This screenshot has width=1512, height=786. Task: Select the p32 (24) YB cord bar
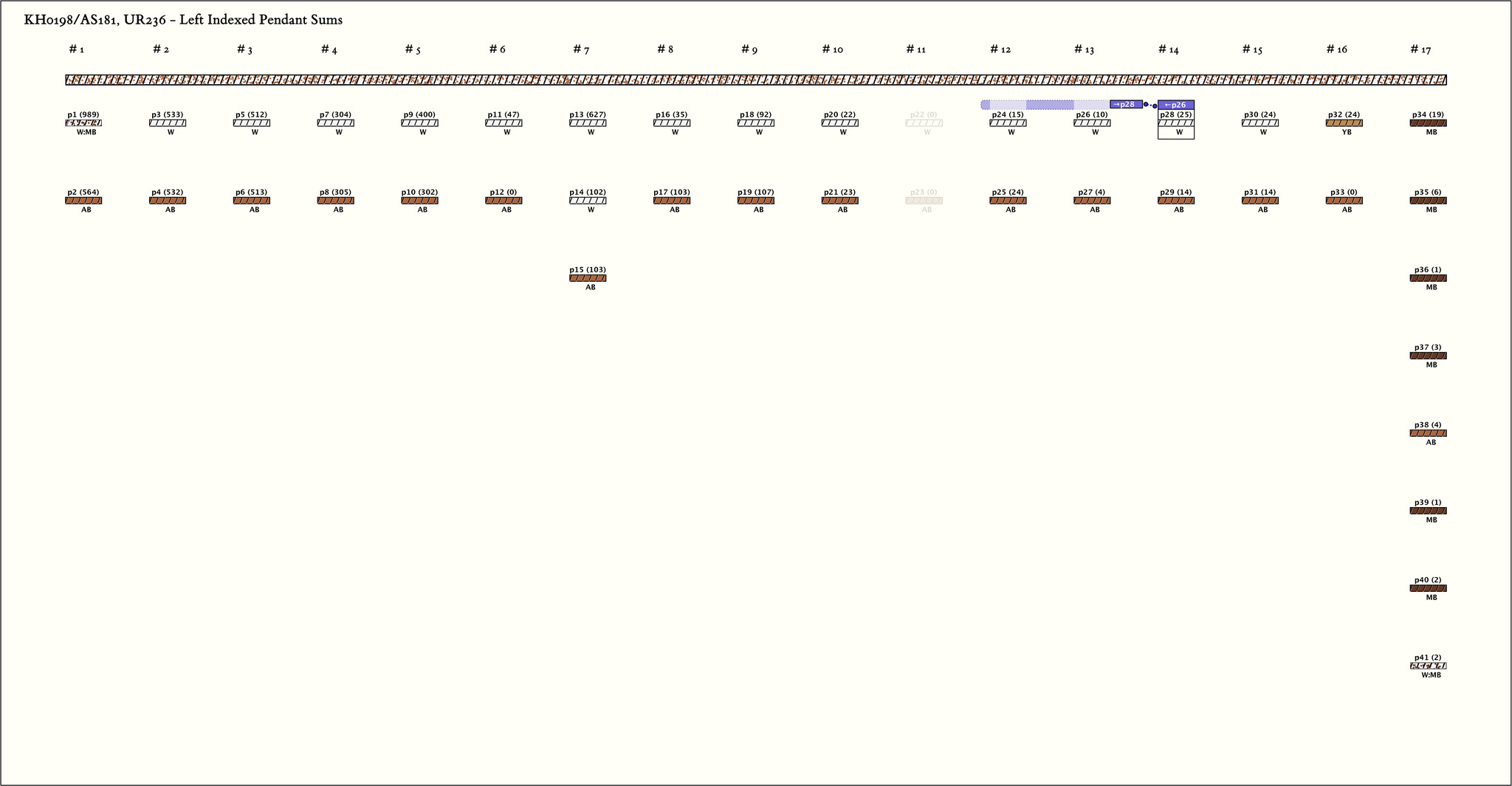[x=1344, y=123]
